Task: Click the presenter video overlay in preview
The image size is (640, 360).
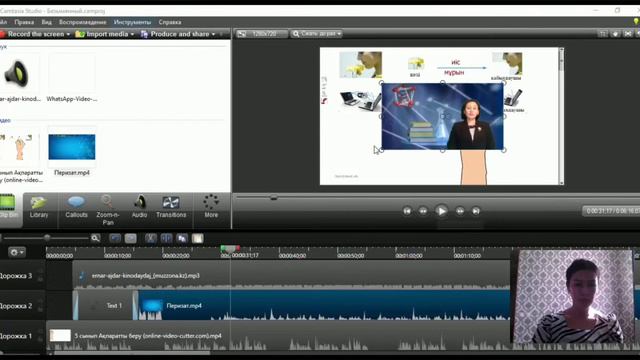Action: click(x=442, y=116)
